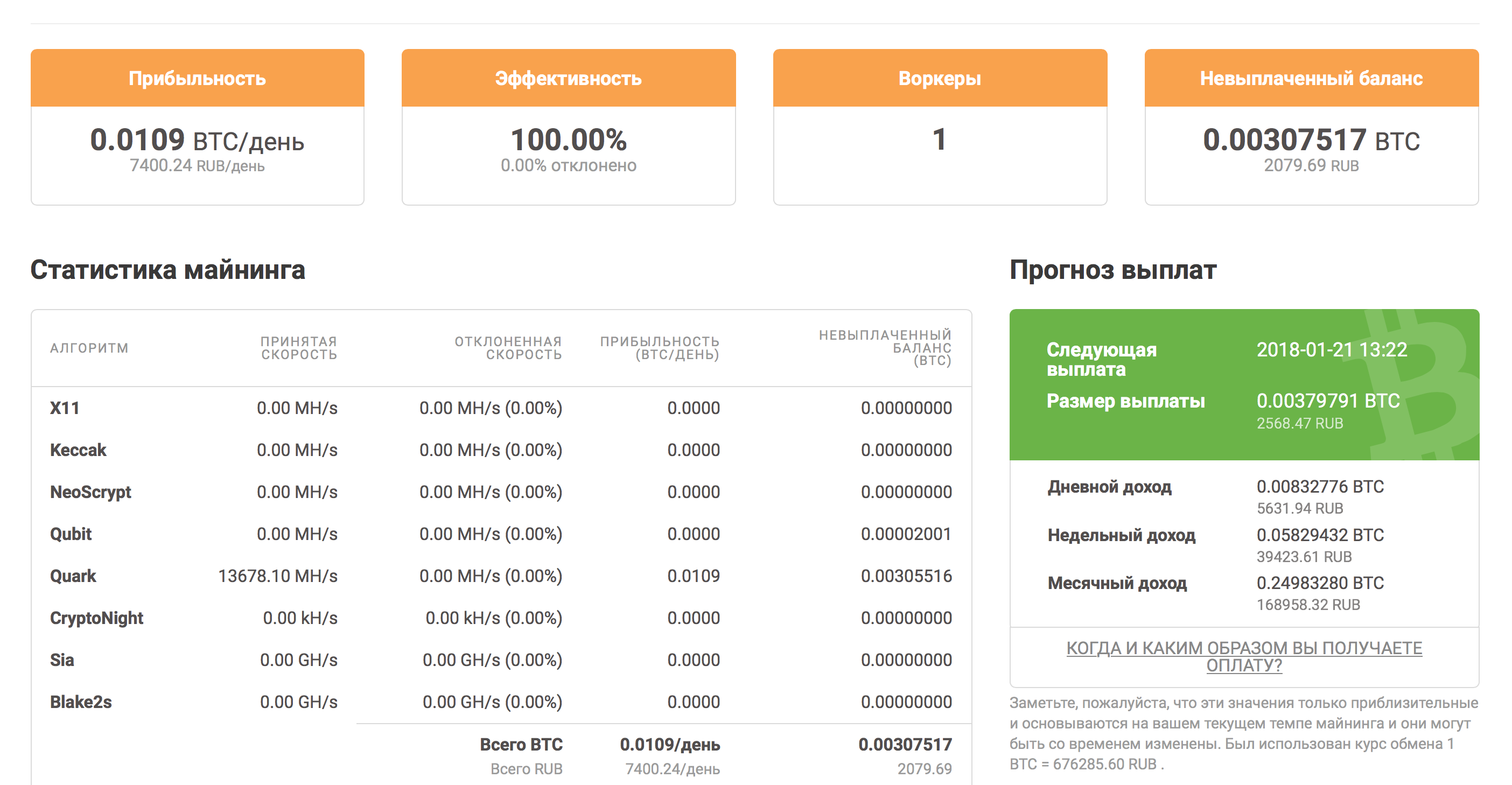This screenshot has height=785, width=1512.
Task: Click the Статистика майнинга heading
Action: click(168, 270)
